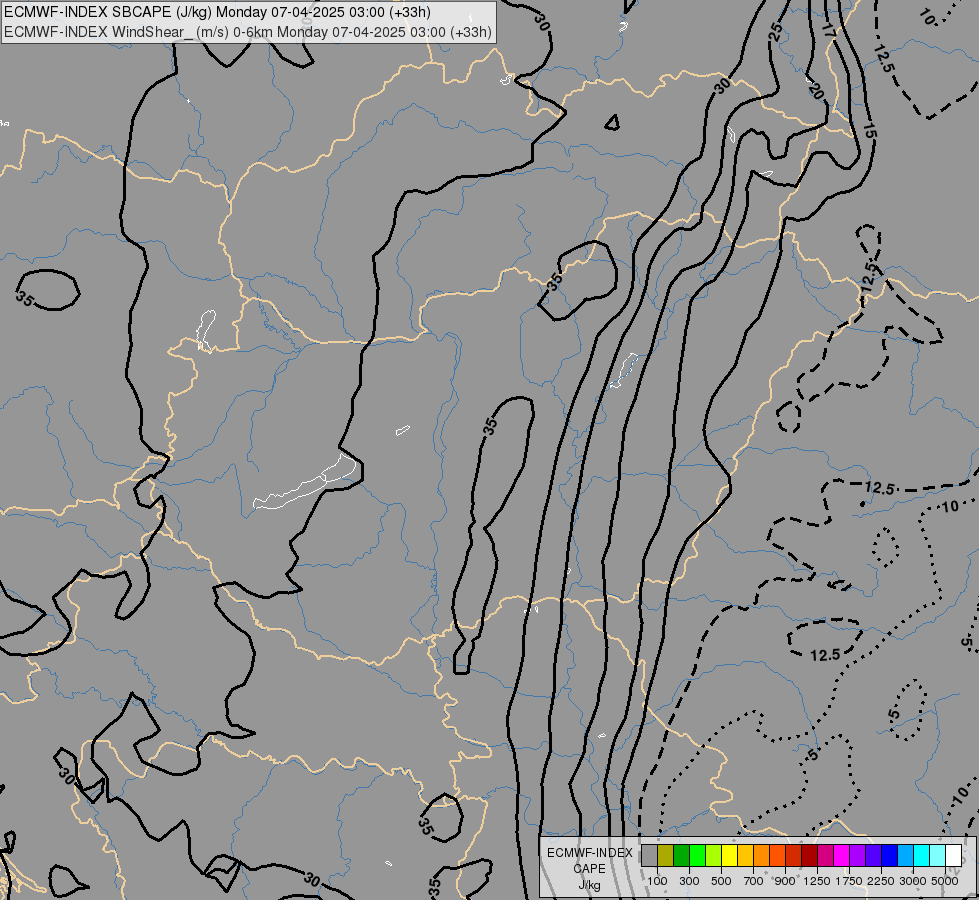Click the legend value '3000'
This screenshot has width=979, height=900.
(913, 881)
